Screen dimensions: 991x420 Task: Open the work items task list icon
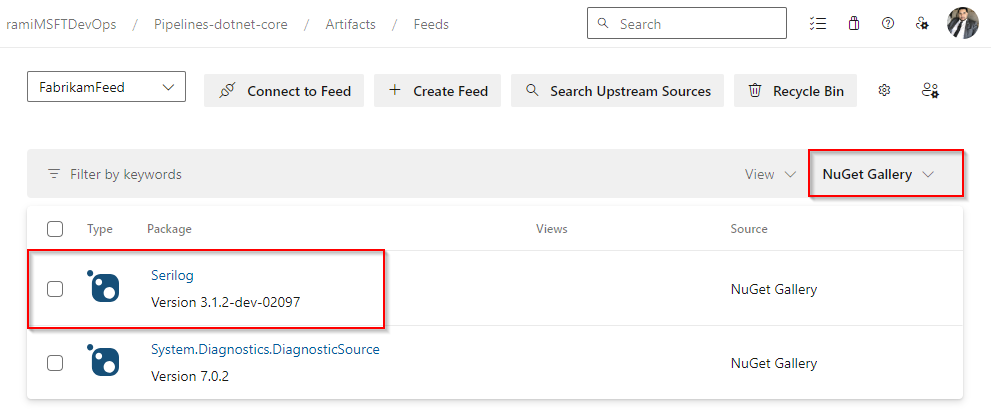click(x=818, y=24)
